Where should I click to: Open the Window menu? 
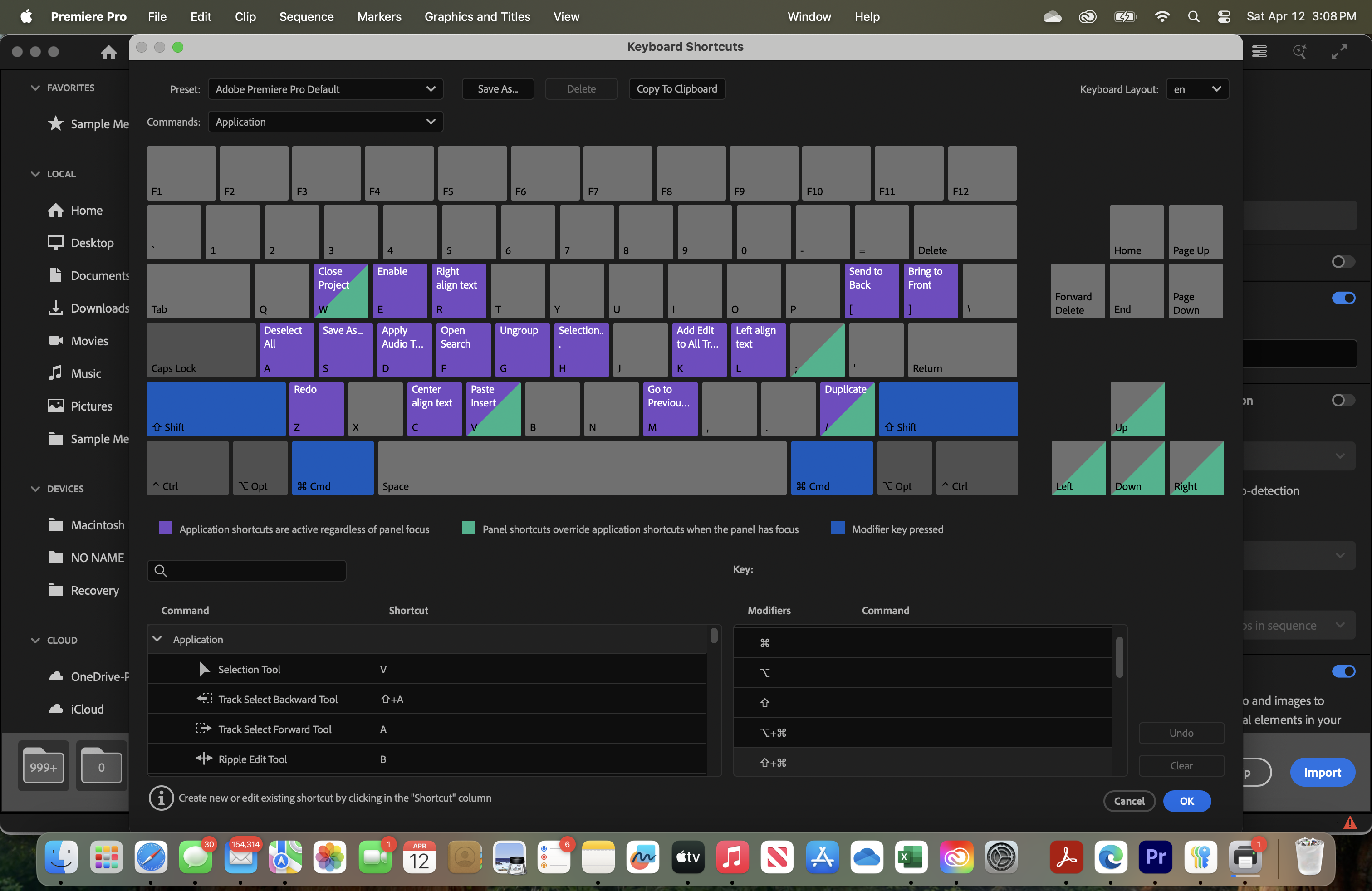click(809, 17)
